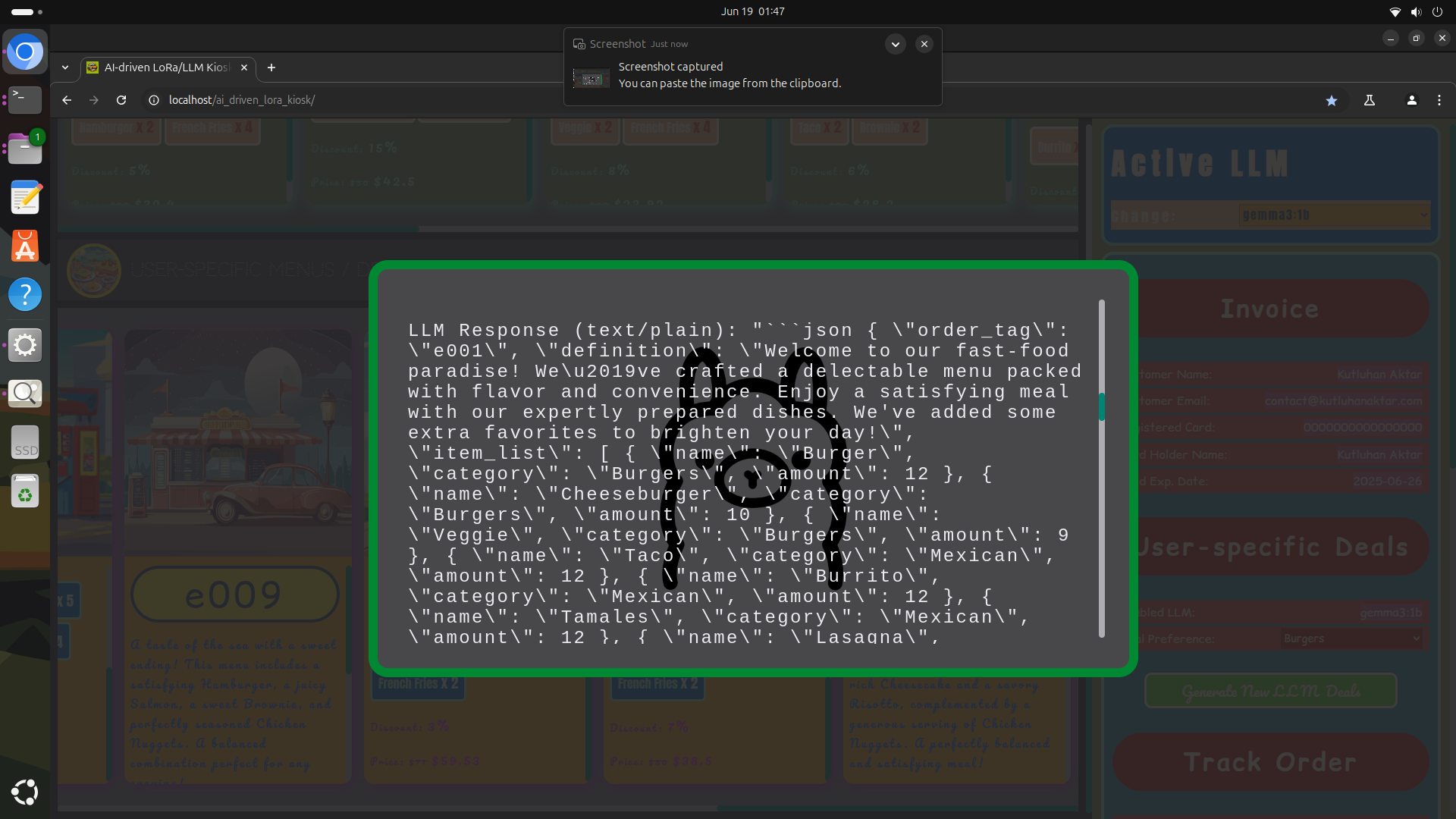Viewport: 1456px width, 819px height.
Task: Open the SSD drive dock icon
Action: [x=25, y=442]
